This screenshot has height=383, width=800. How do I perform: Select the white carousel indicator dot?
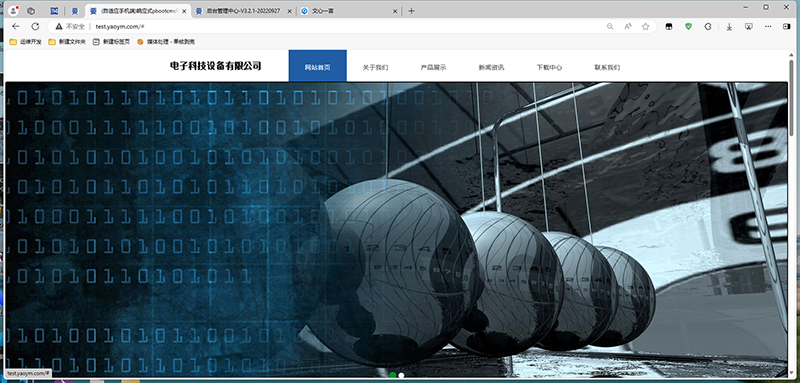(402, 375)
